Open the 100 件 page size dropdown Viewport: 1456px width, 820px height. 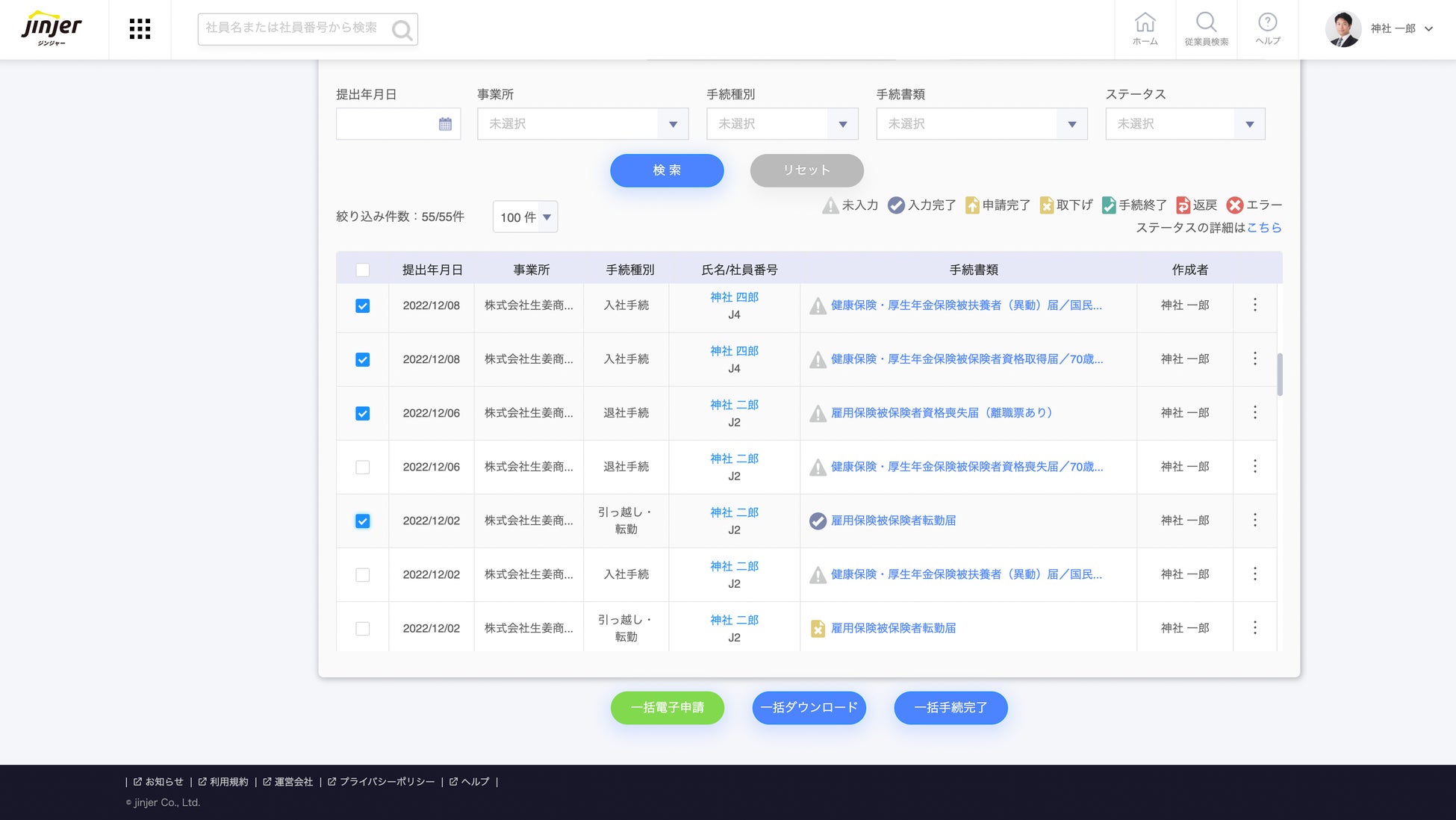(525, 217)
